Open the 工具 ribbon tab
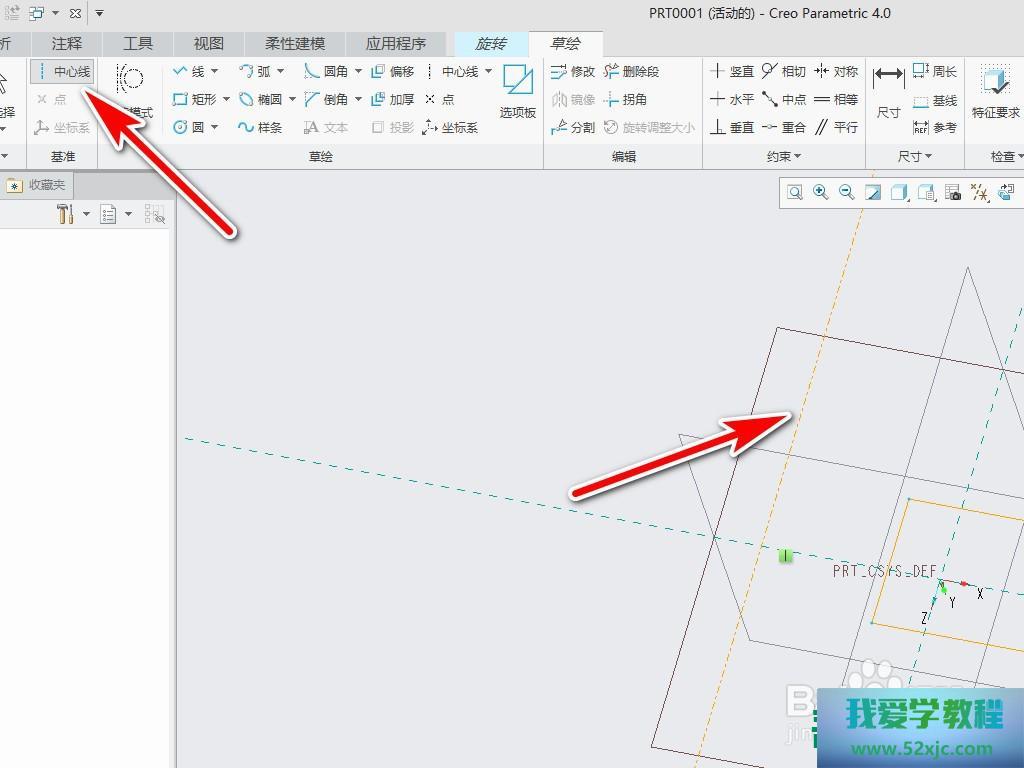The width and height of the screenshot is (1024, 768). point(138,44)
